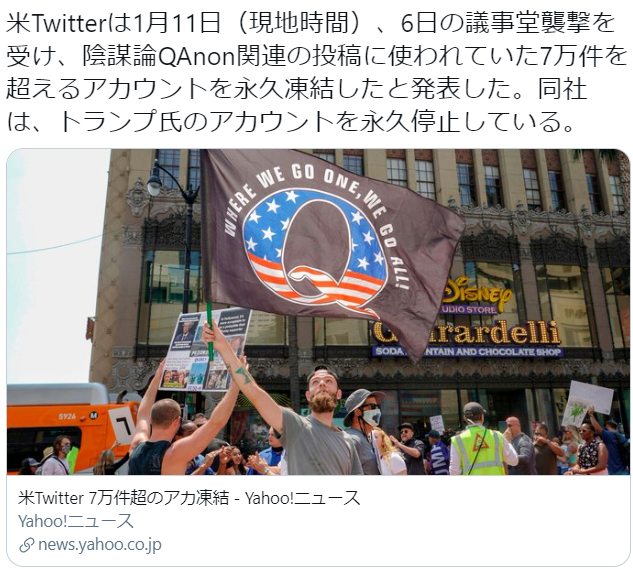Select the gray Yahoo!ニュース source label

(x=75, y=521)
